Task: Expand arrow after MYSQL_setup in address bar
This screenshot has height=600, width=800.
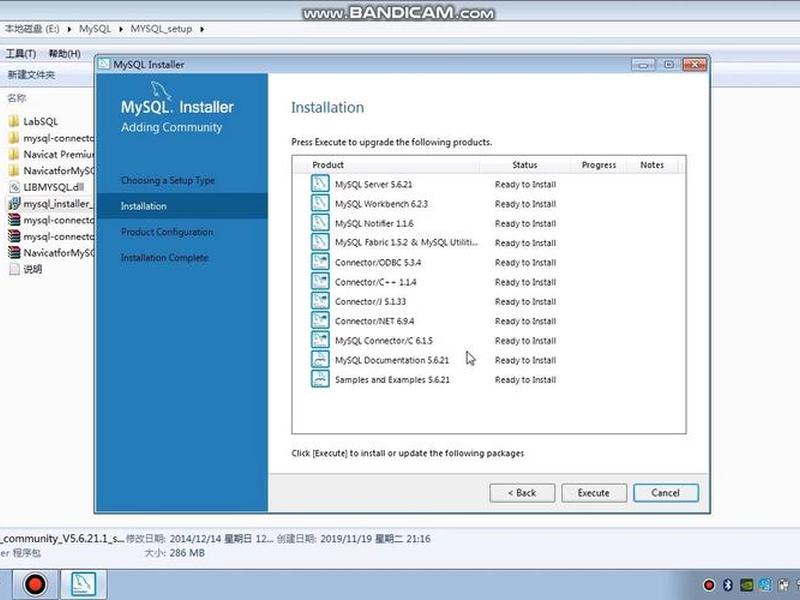Action: click(x=202, y=29)
